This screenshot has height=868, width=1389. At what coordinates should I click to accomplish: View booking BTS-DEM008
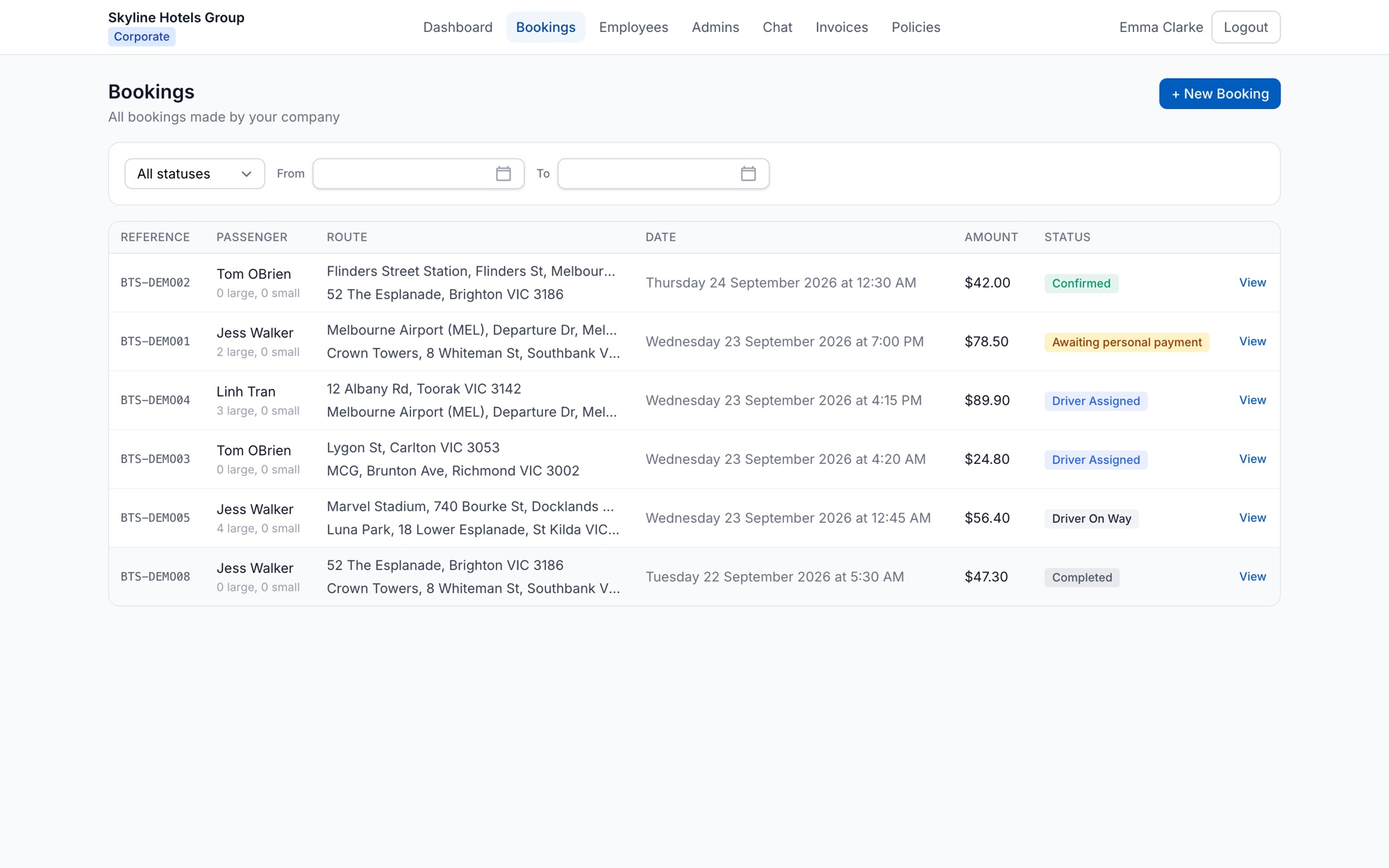(x=1252, y=576)
